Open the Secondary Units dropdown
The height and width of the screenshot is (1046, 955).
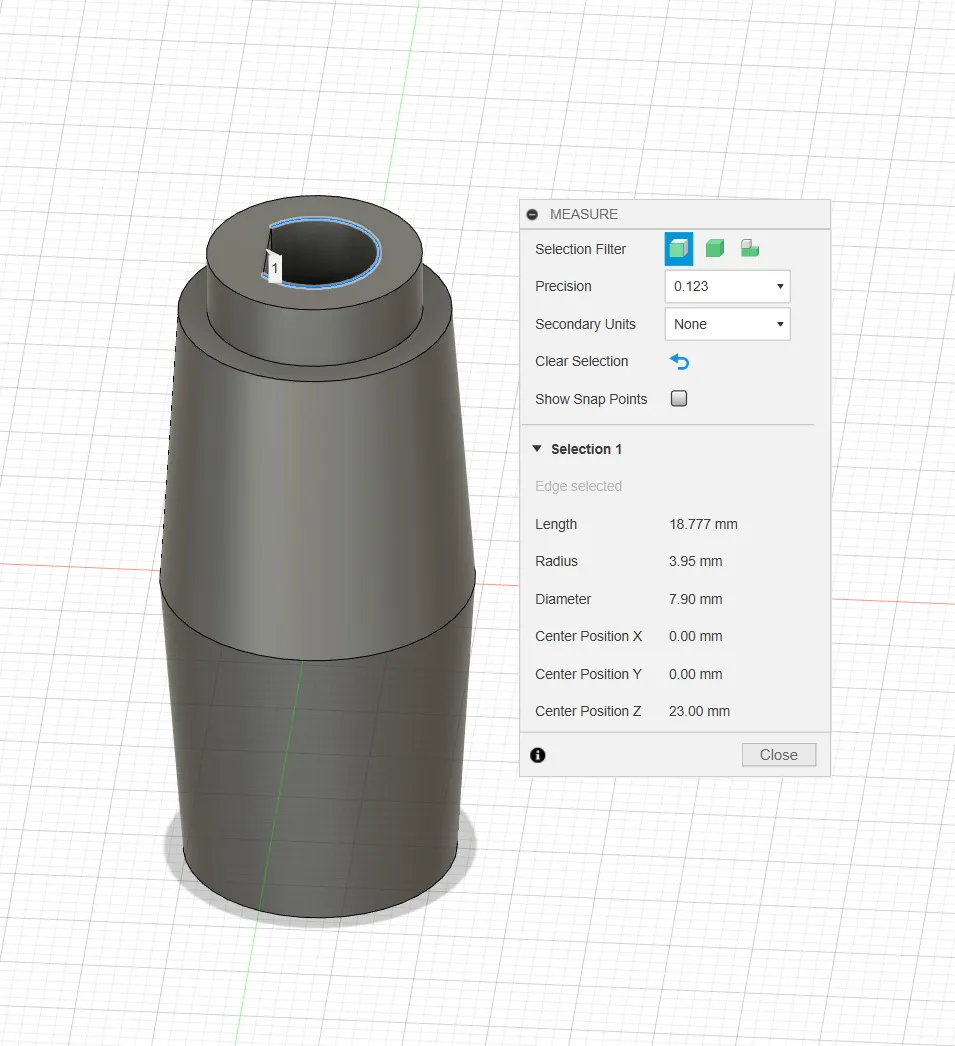click(x=727, y=324)
